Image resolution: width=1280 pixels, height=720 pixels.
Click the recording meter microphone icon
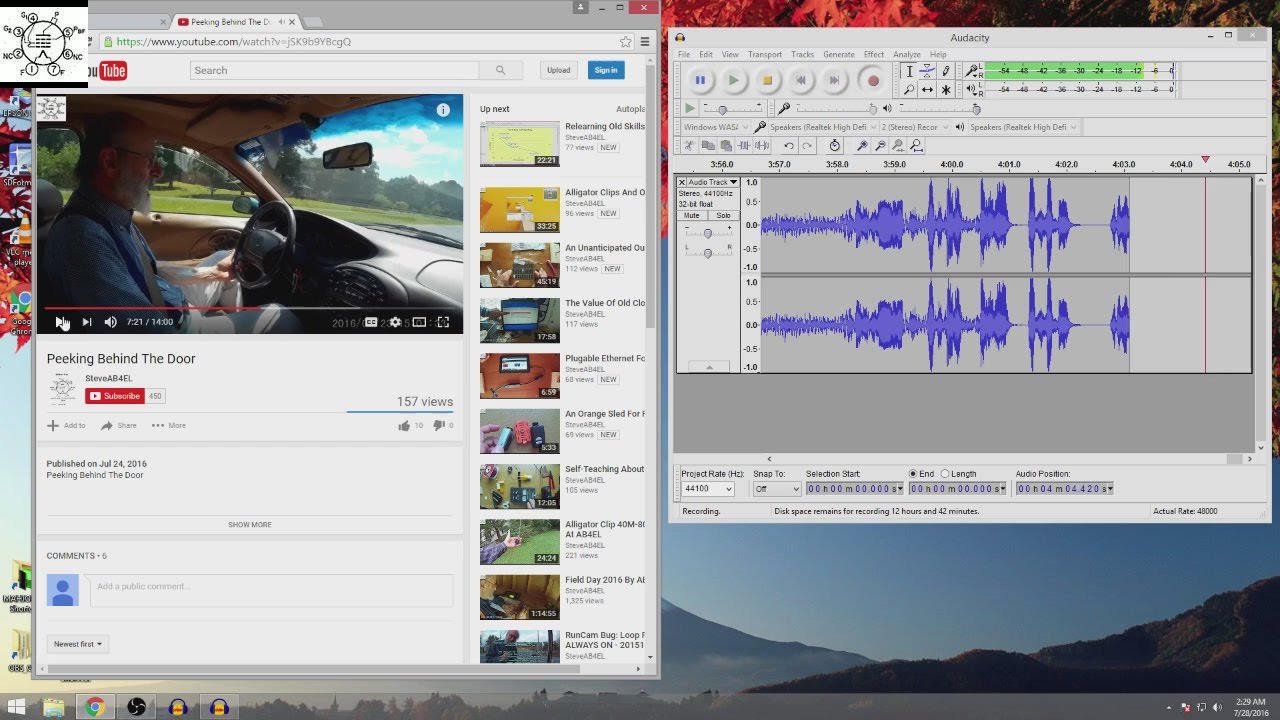point(972,71)
